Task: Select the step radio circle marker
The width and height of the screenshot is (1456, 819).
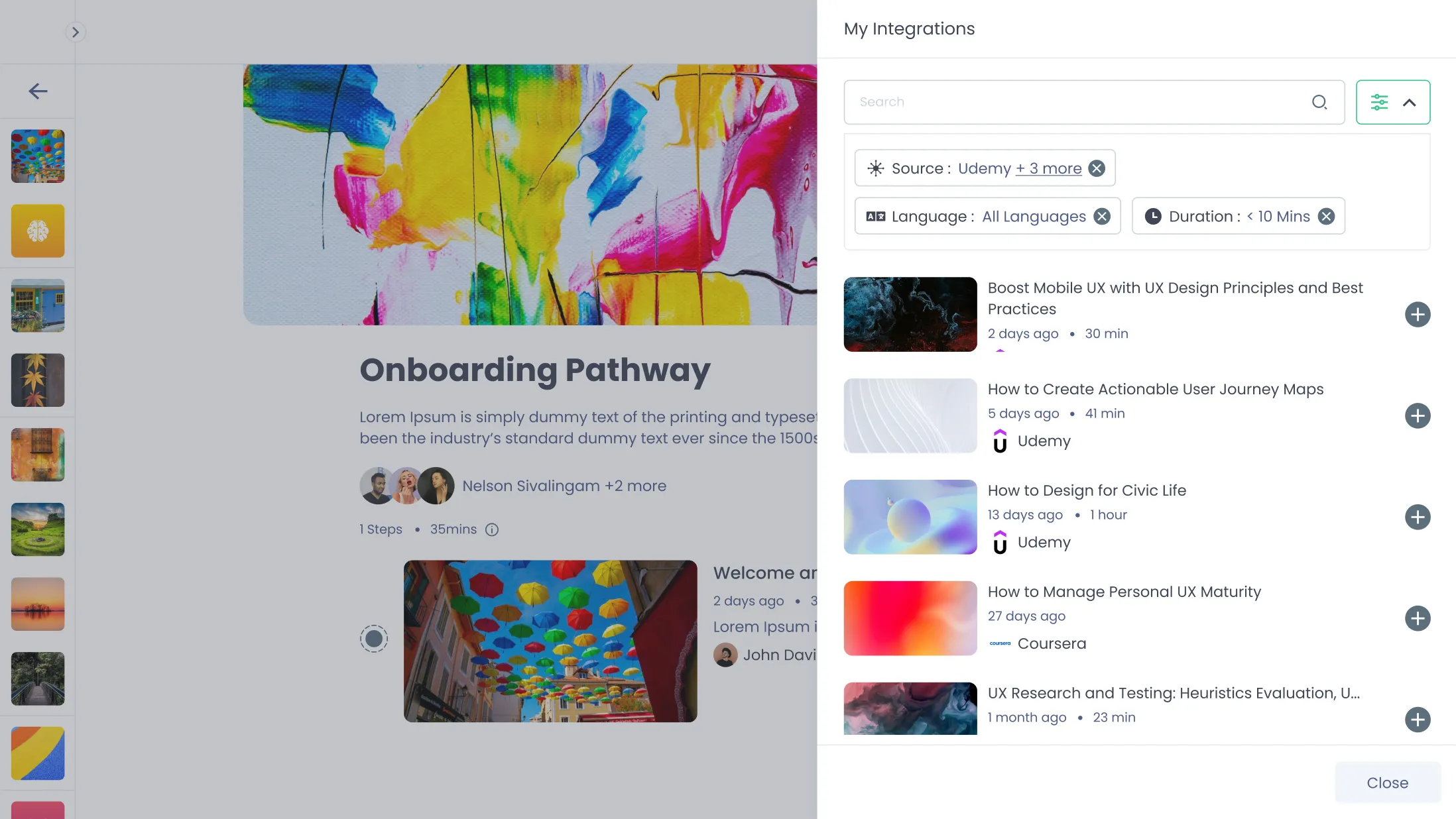Action: pos(374,639)
